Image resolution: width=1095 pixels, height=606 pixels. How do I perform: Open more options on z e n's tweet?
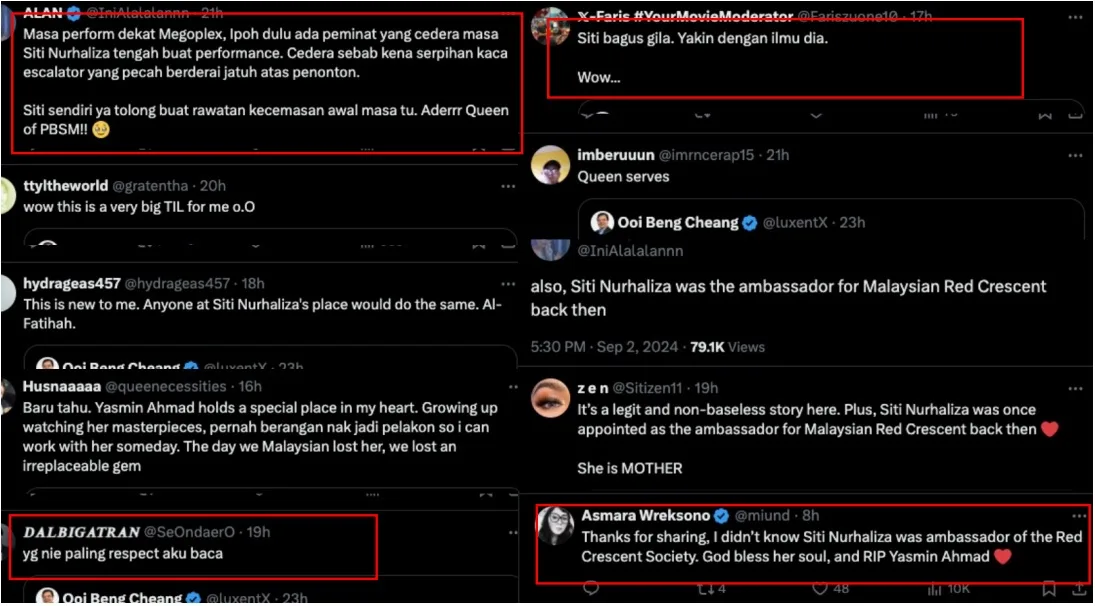(1075, 388)
